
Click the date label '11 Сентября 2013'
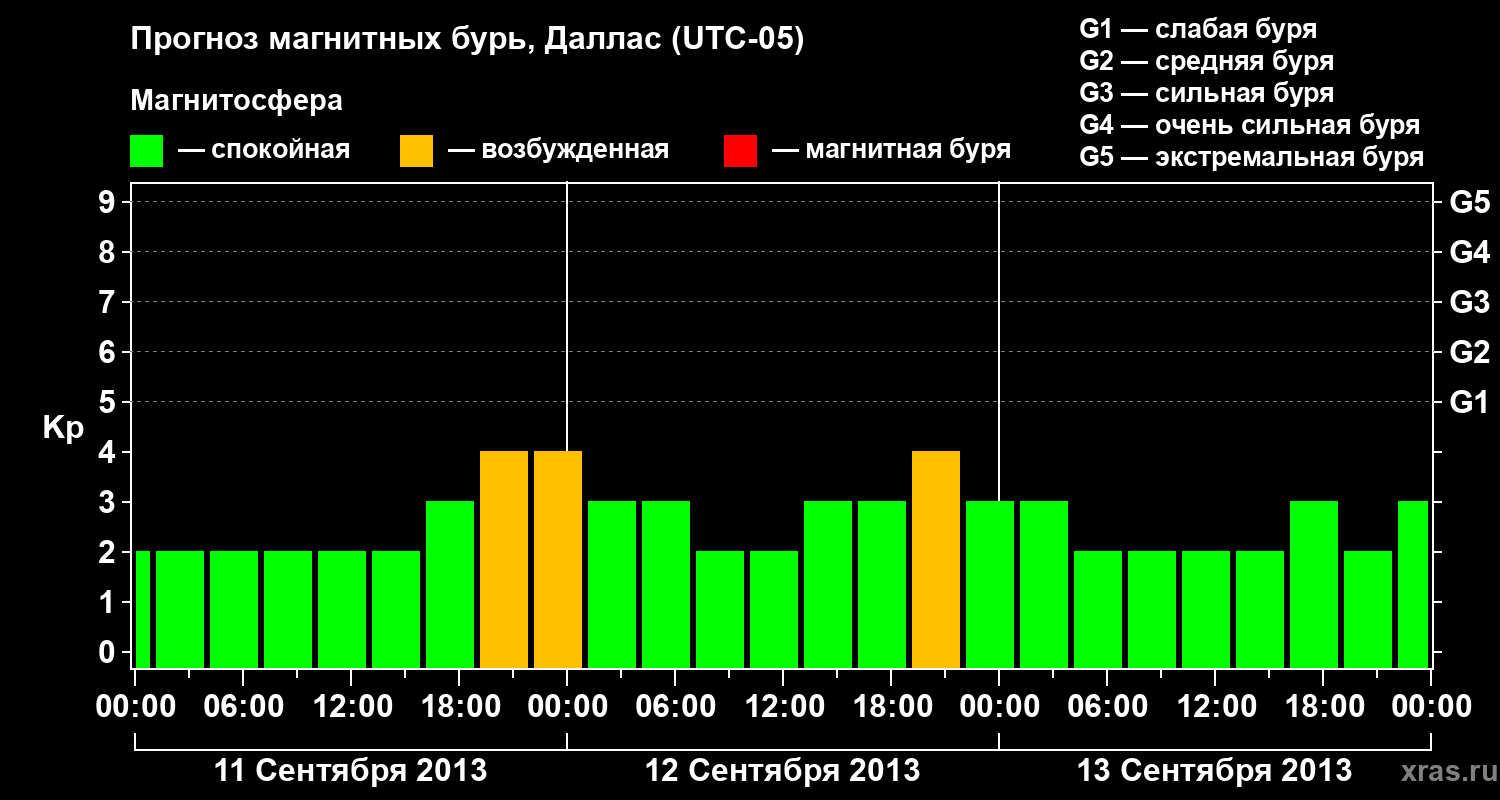[351, 771]
